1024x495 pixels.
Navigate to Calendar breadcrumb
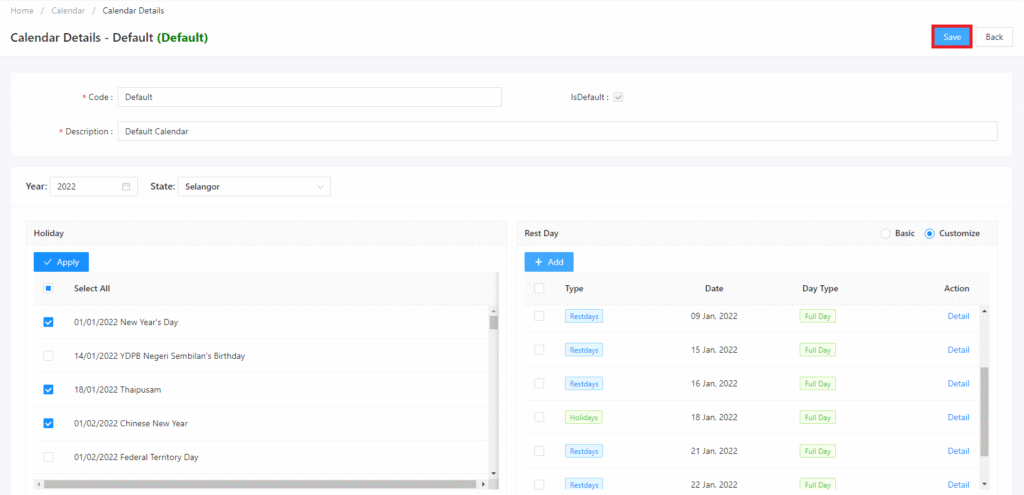68,10
